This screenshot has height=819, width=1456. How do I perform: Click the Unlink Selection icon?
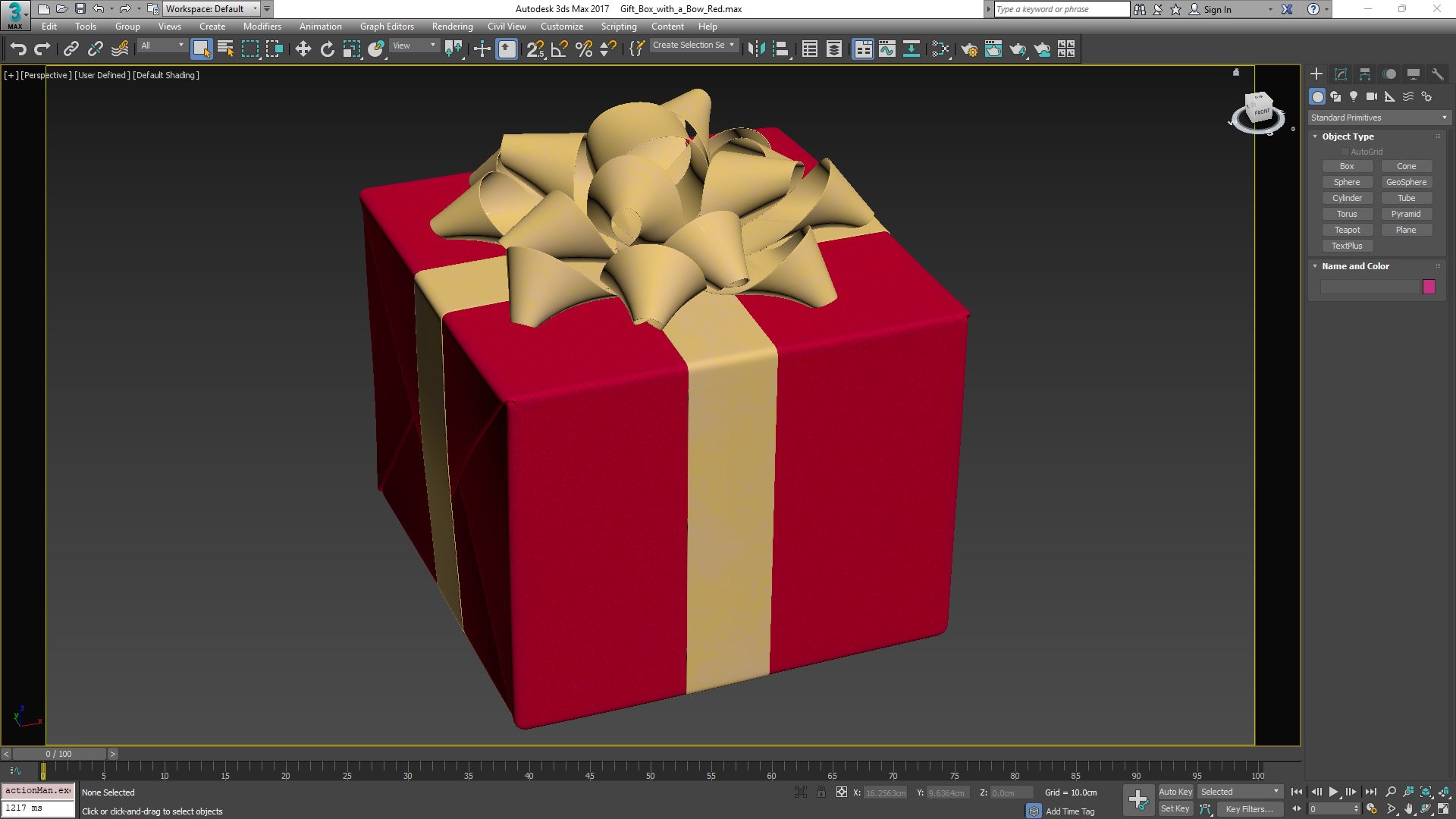click(96, 49)
